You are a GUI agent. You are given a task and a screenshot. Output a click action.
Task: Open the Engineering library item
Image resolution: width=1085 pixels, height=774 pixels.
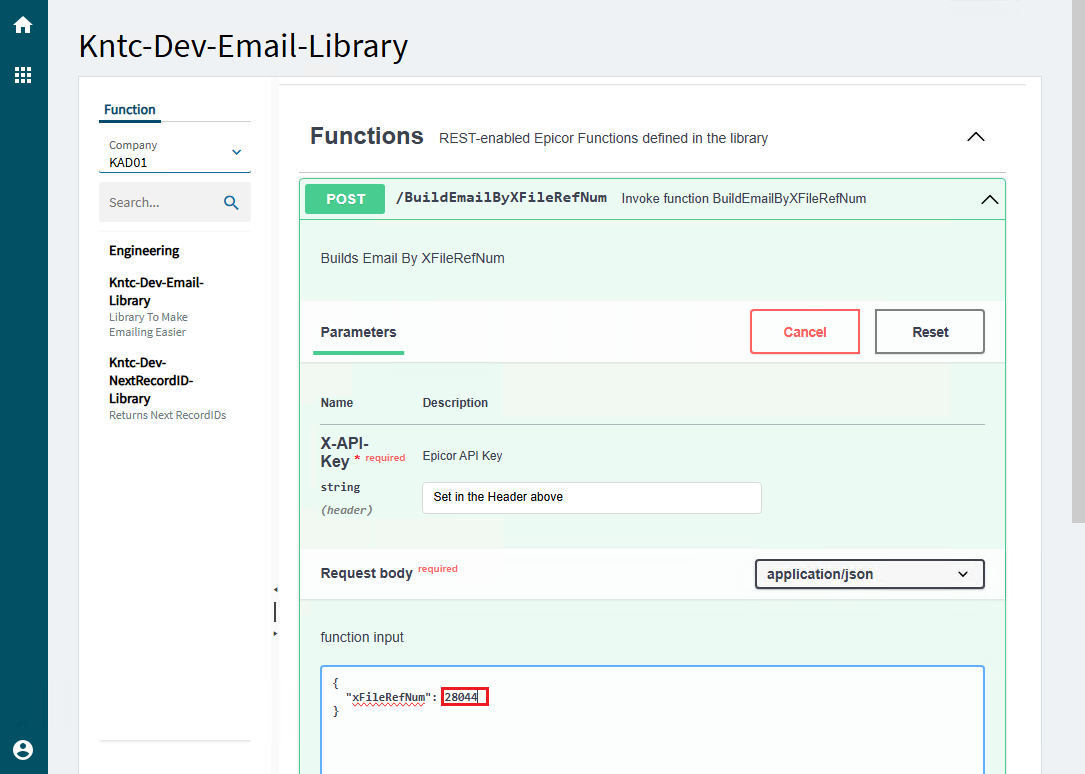pyautogui.click(x=144, y=251)
